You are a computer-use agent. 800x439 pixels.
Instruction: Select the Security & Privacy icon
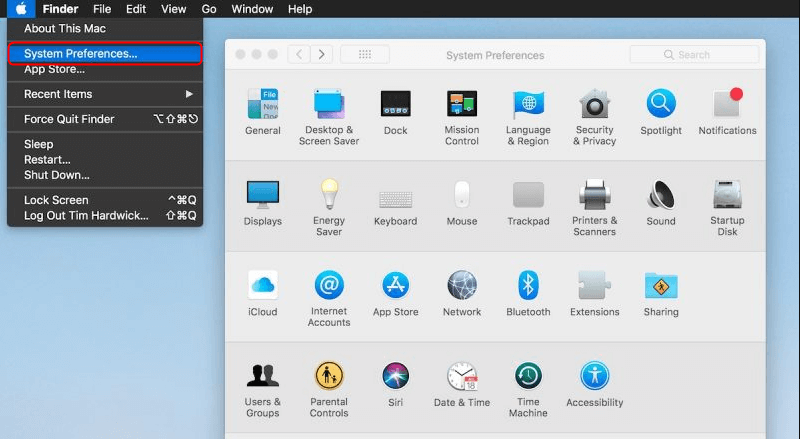pos(595,104)
